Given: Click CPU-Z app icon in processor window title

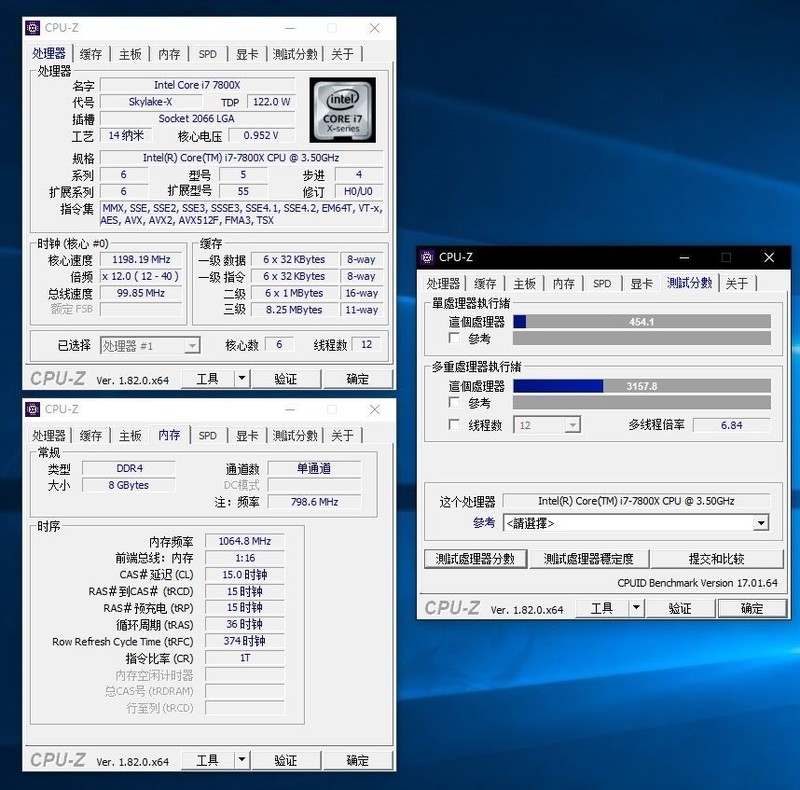Looking at the screenshot, I should click(33, 28).
